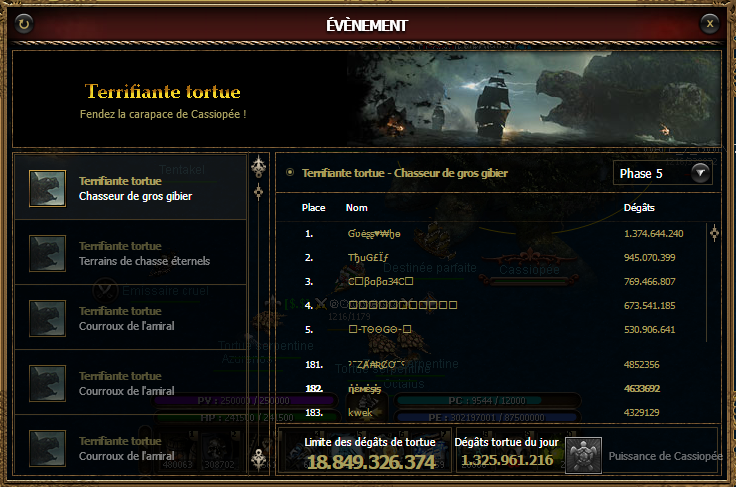Click the Puissance de Cassiopée turtle icon
The height and width of the screenshot is (487, 736).
coord(583,455)
